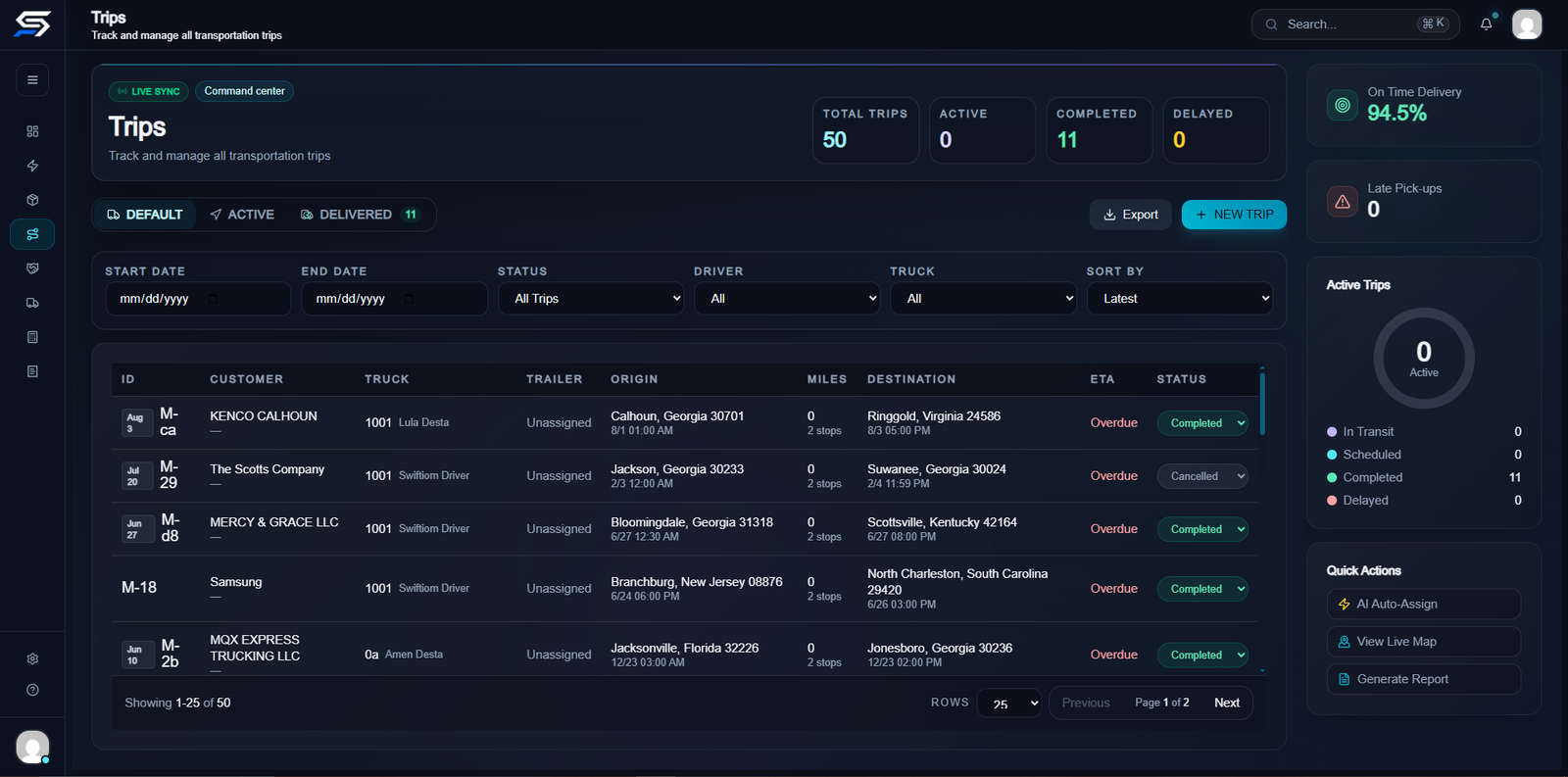The width and height of the screenshot is (1568, 777).
Task: Click the Start Date input field
Action: 198,299
